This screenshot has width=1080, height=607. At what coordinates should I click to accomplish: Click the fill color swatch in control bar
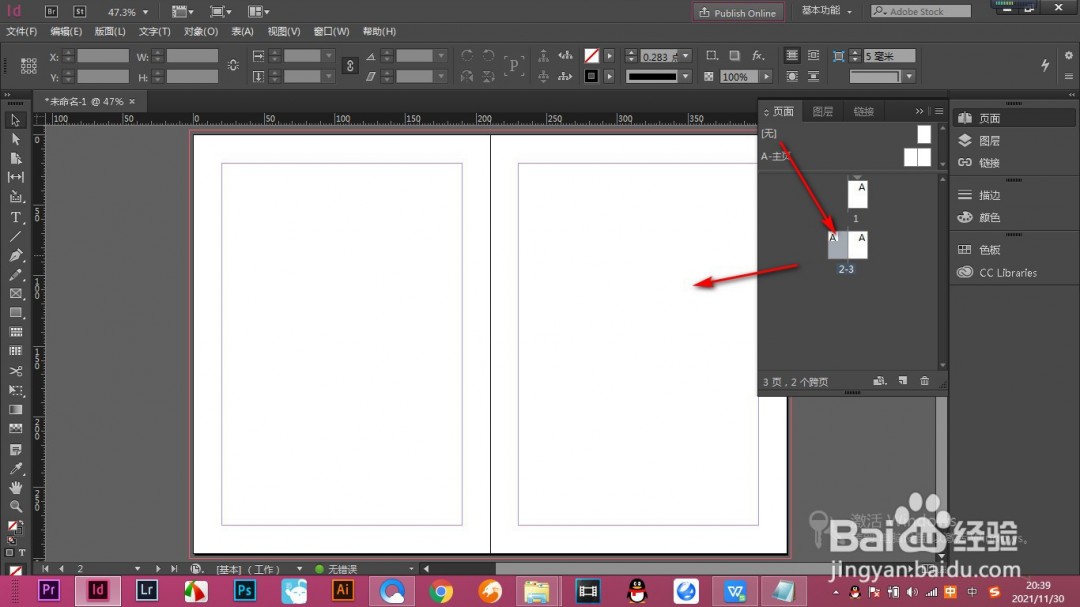(591, 56)
